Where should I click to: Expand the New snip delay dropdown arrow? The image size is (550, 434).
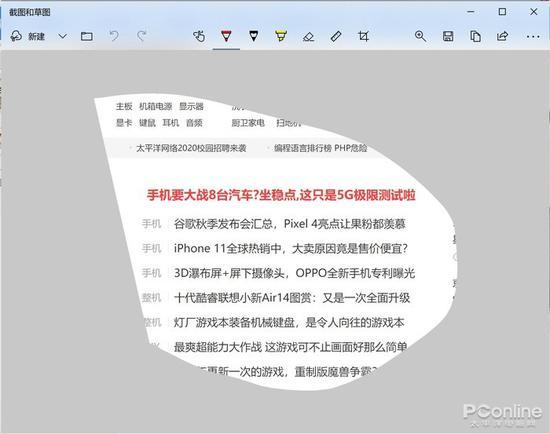pyautogui.click(x=62, y=36)
